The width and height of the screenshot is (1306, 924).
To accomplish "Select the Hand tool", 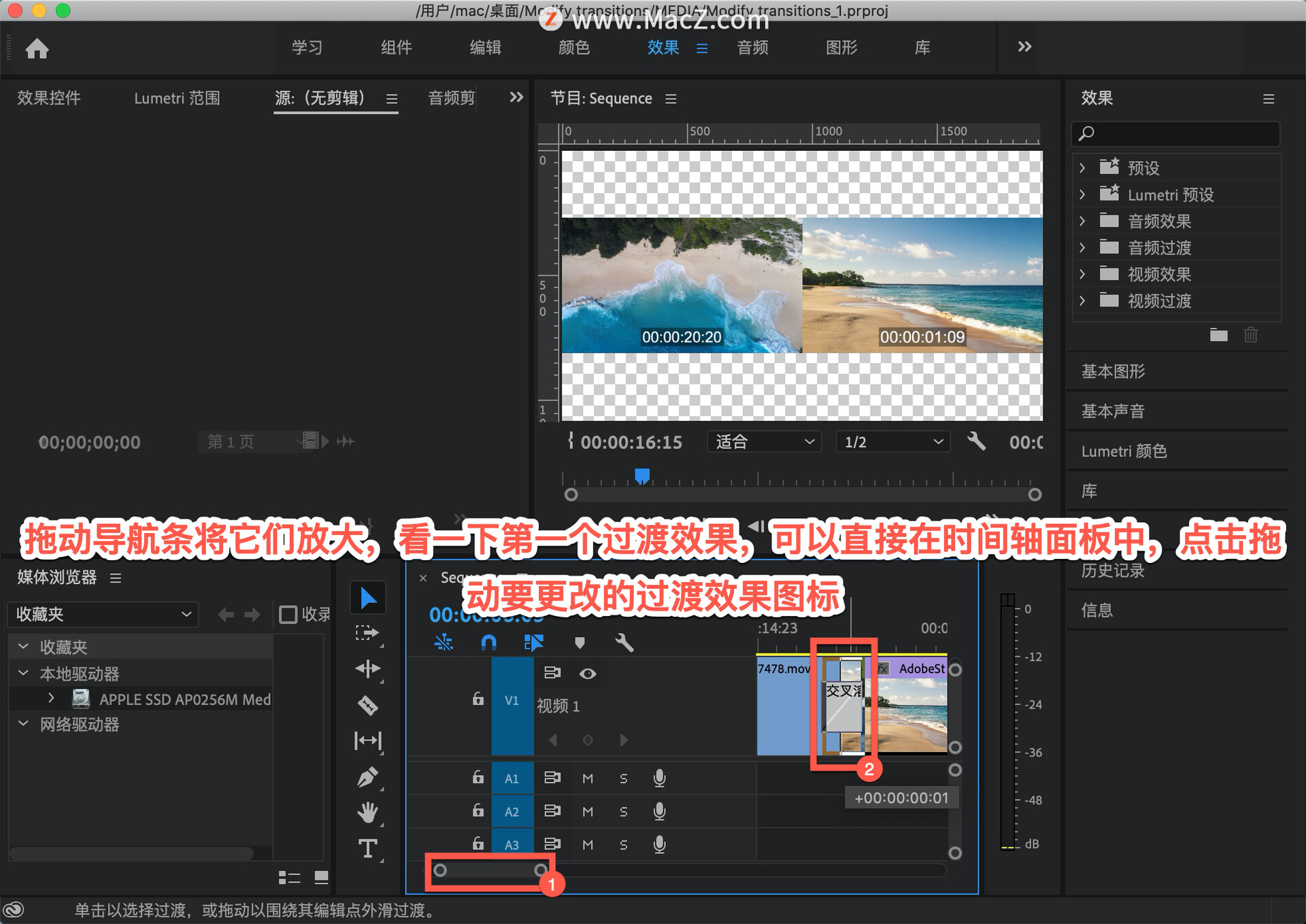I will 368,812.
